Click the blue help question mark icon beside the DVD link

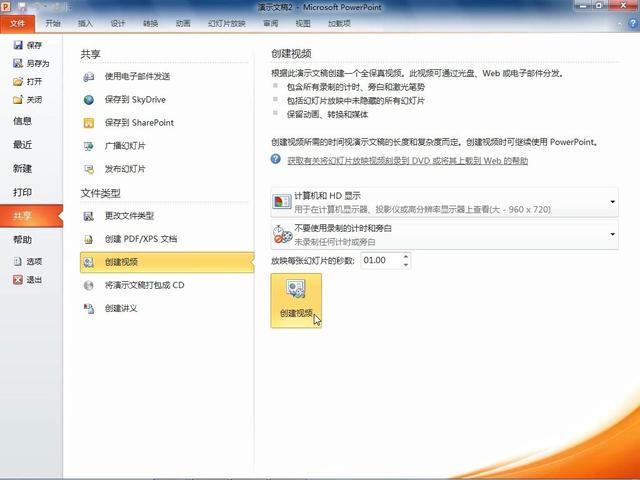click(276, 159)
